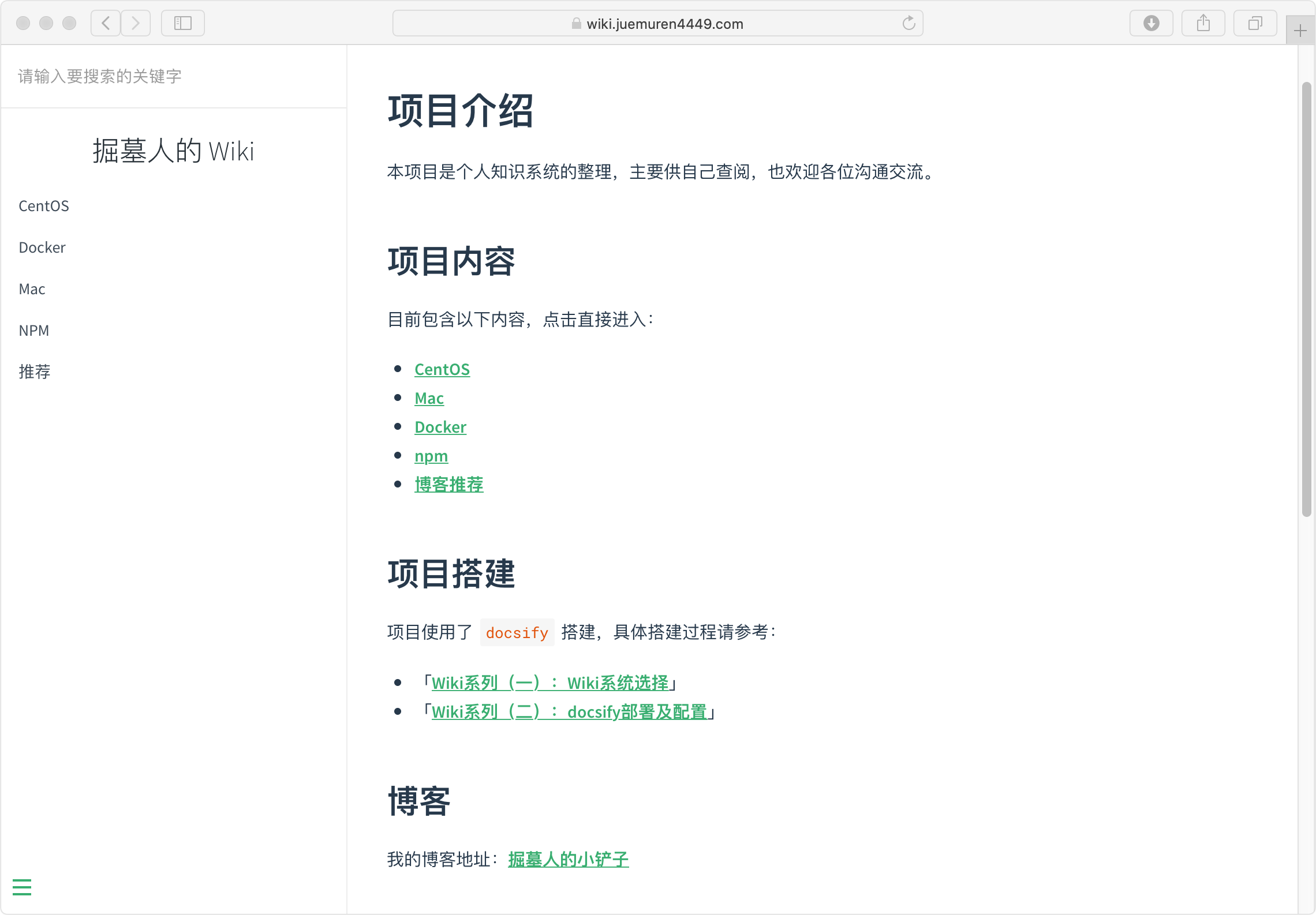Image resolution: width=1316 pixels, height=915 pixels.
Task: Click the page vertical scrollbar thumb
Action: click(x=1307, y=300)
